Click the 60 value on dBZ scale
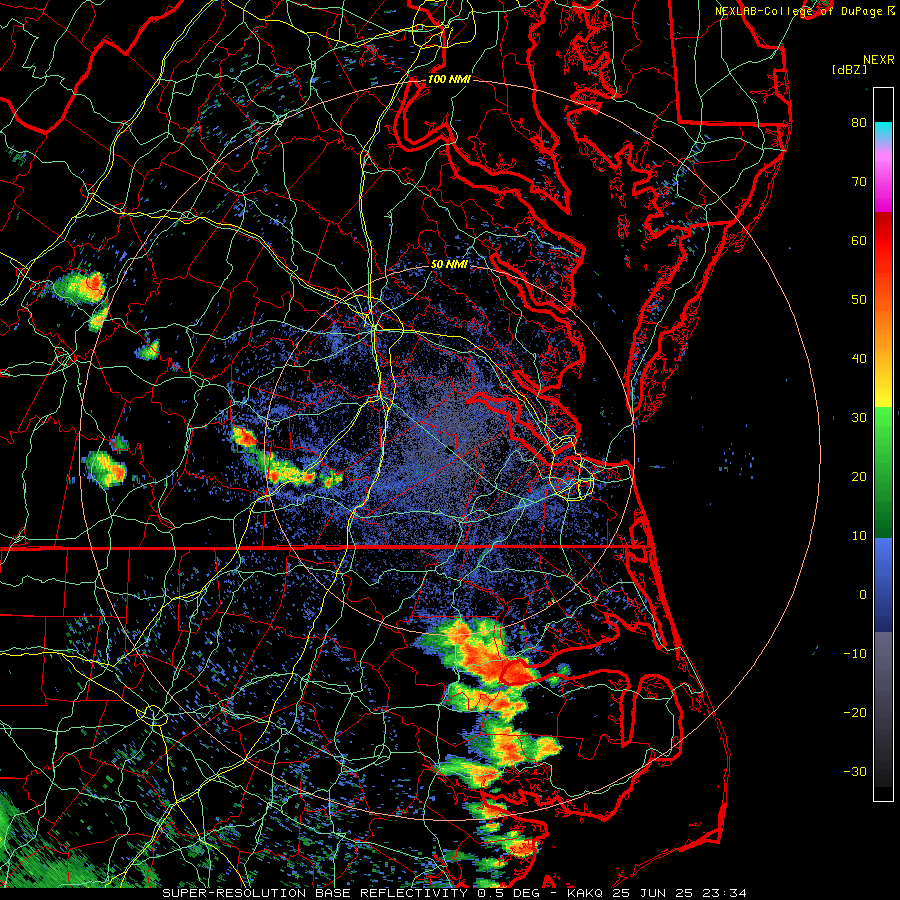 click(x=859, y=240)
